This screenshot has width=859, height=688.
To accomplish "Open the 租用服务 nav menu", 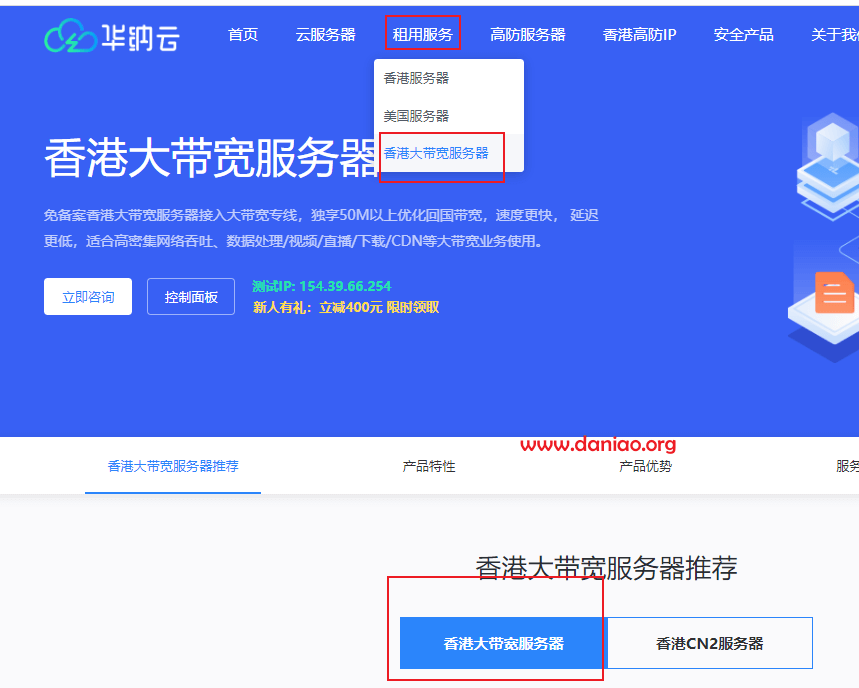I will click(x=422, y=35).
